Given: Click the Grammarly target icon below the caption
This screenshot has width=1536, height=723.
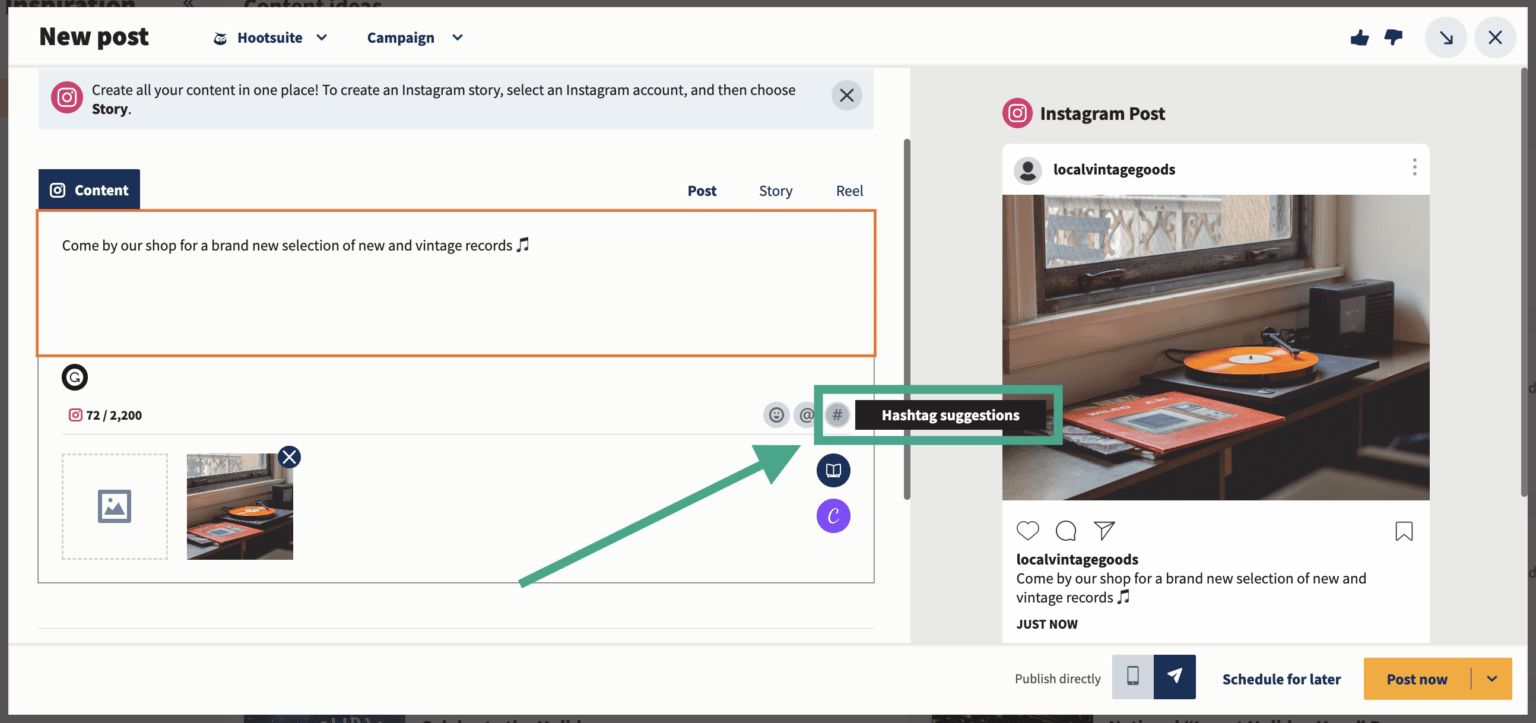Looking at the screenshot, I should click(x=74, y=377).
